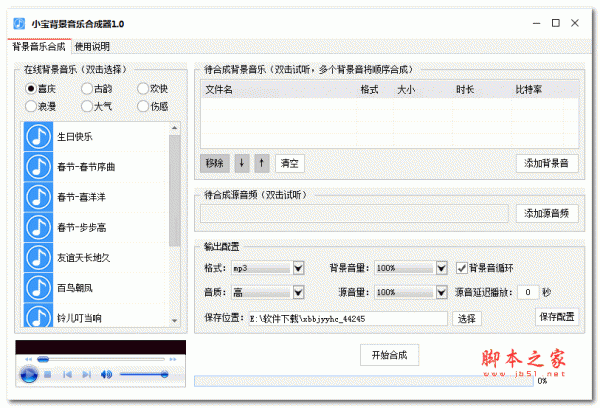Select the 伤感 music category
The image size is (600, 408).
coord(152,106)
